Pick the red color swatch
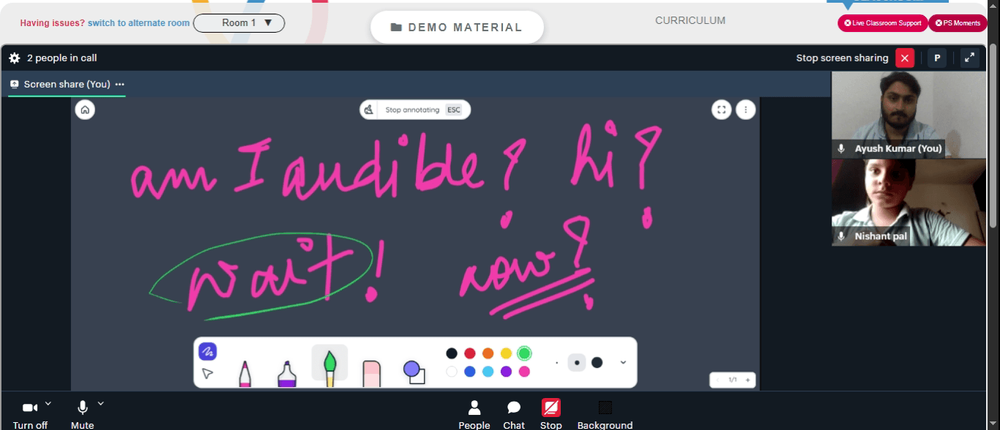Image resolution: width=1000 pixels, height=430 pixels. (470, 353)
